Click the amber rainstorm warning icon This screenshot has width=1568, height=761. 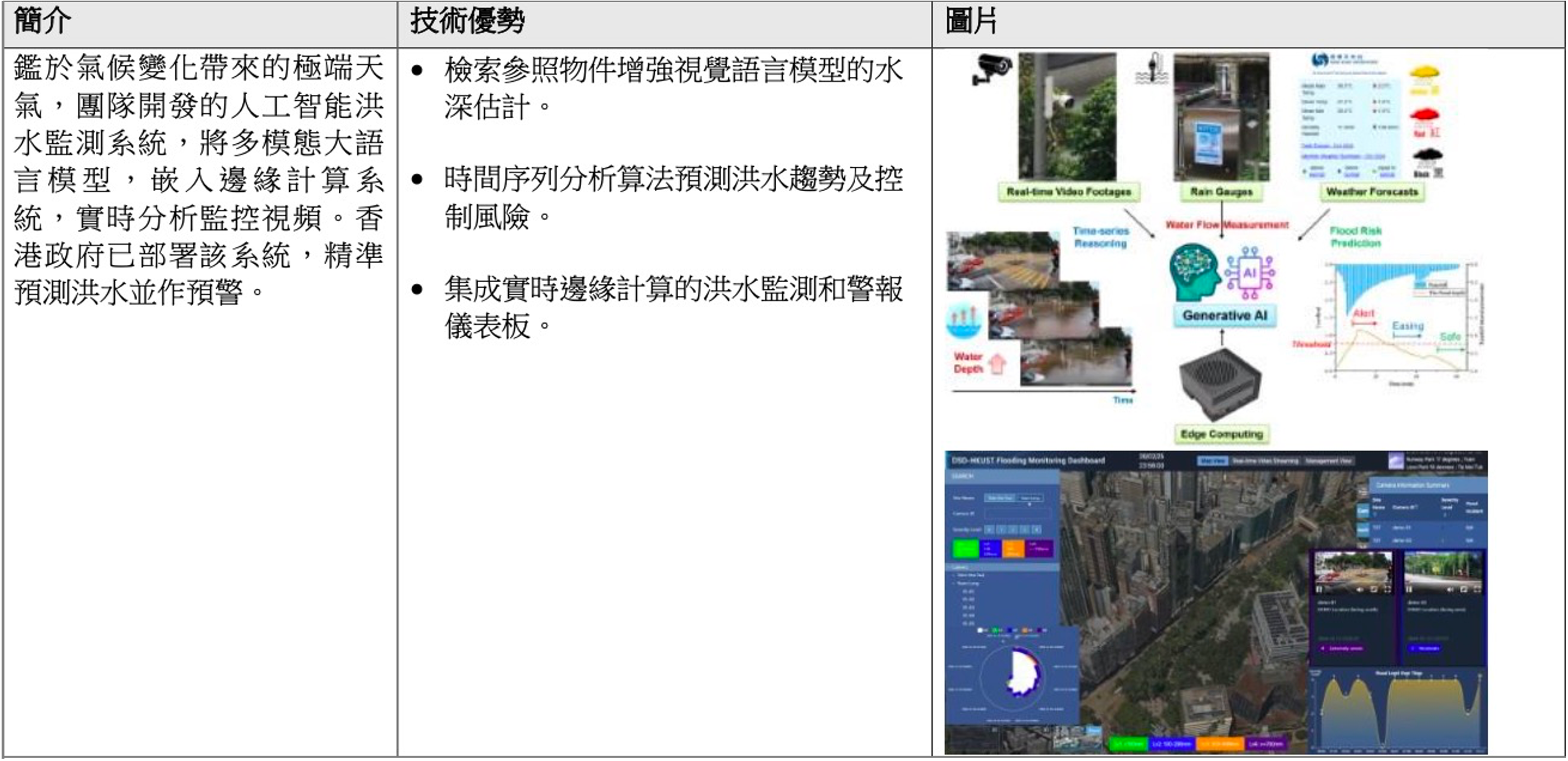pyautogui.click(x=1425, y=80)
